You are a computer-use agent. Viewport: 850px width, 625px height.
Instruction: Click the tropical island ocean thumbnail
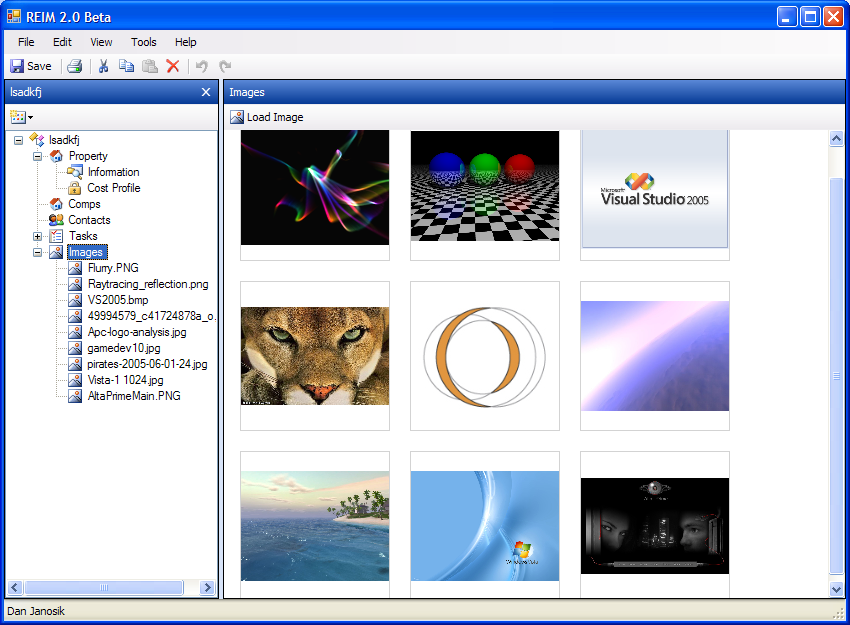pyautogui.click(x=315, y=526)
